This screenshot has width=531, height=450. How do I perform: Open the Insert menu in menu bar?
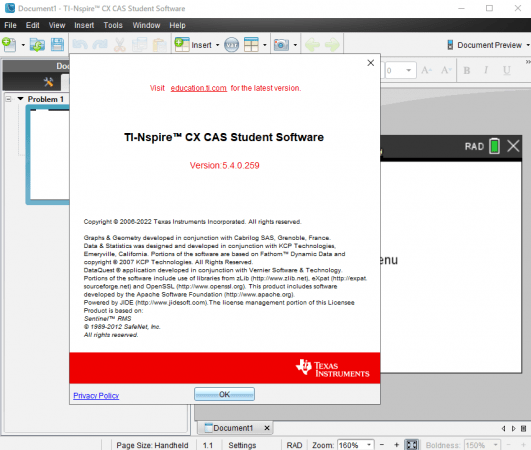point(84,25)
